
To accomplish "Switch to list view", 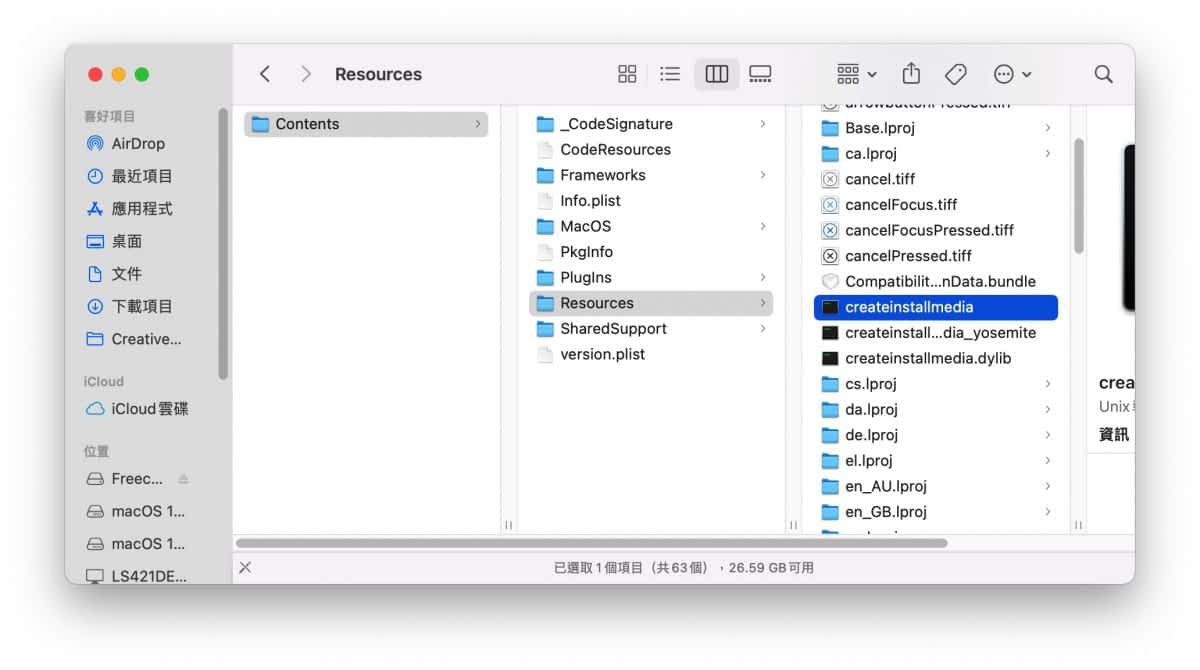I will (x=670, y=74).
